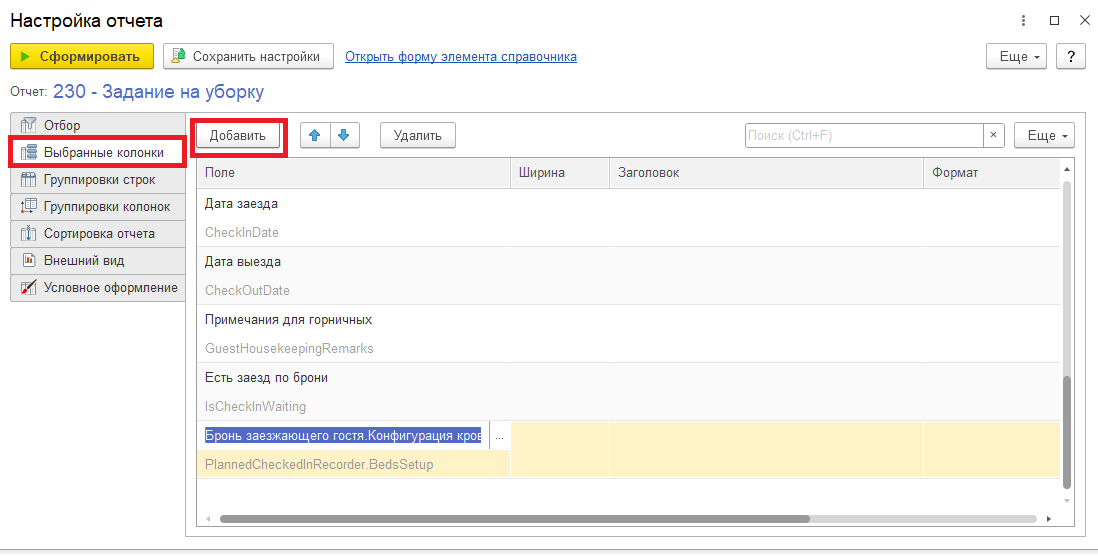Clear search with the × button
This screenshot has height=556, width=1098.
tap(994, 136)
